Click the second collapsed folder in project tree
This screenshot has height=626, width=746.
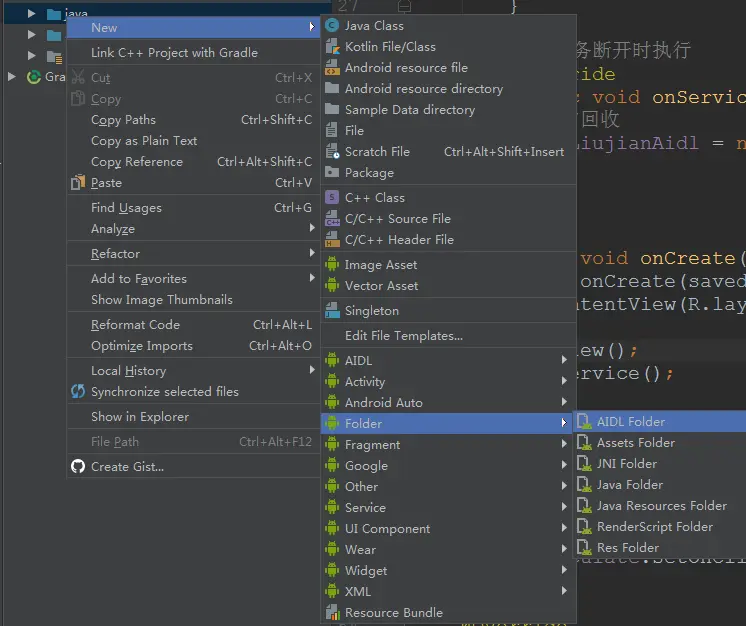coord(53,36)
